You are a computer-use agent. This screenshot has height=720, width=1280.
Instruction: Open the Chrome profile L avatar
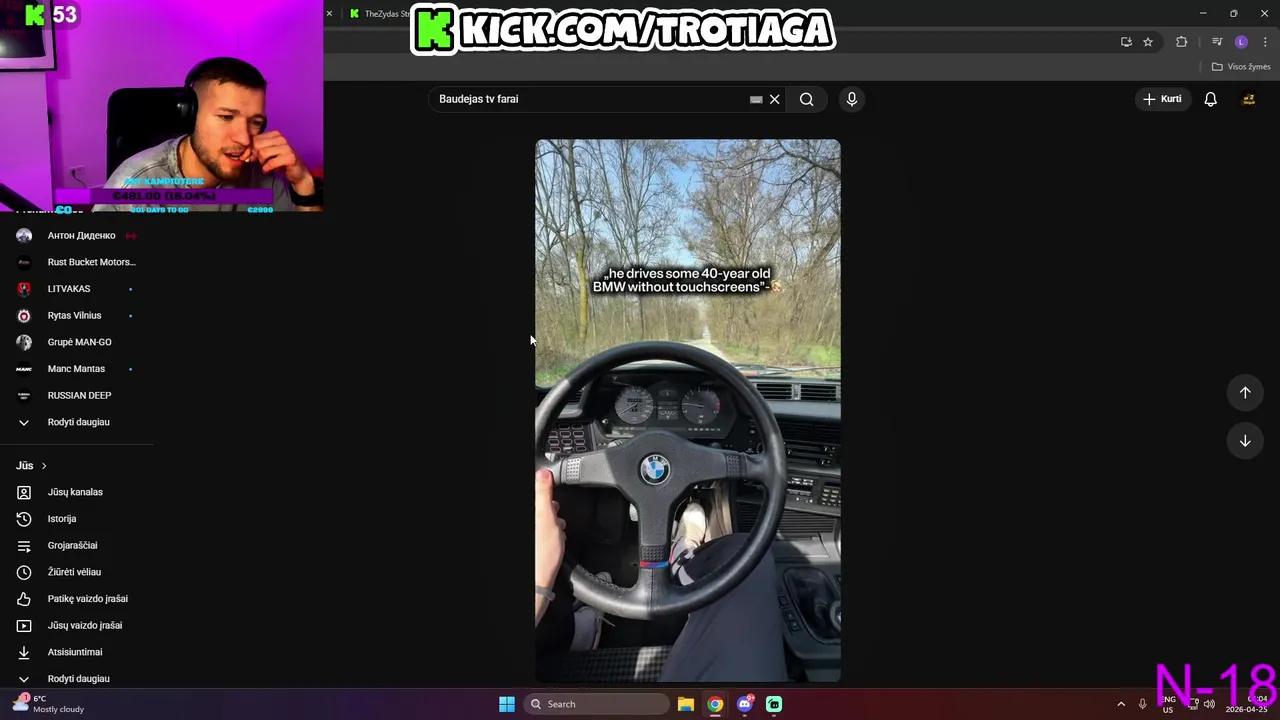click(1241, 42)
